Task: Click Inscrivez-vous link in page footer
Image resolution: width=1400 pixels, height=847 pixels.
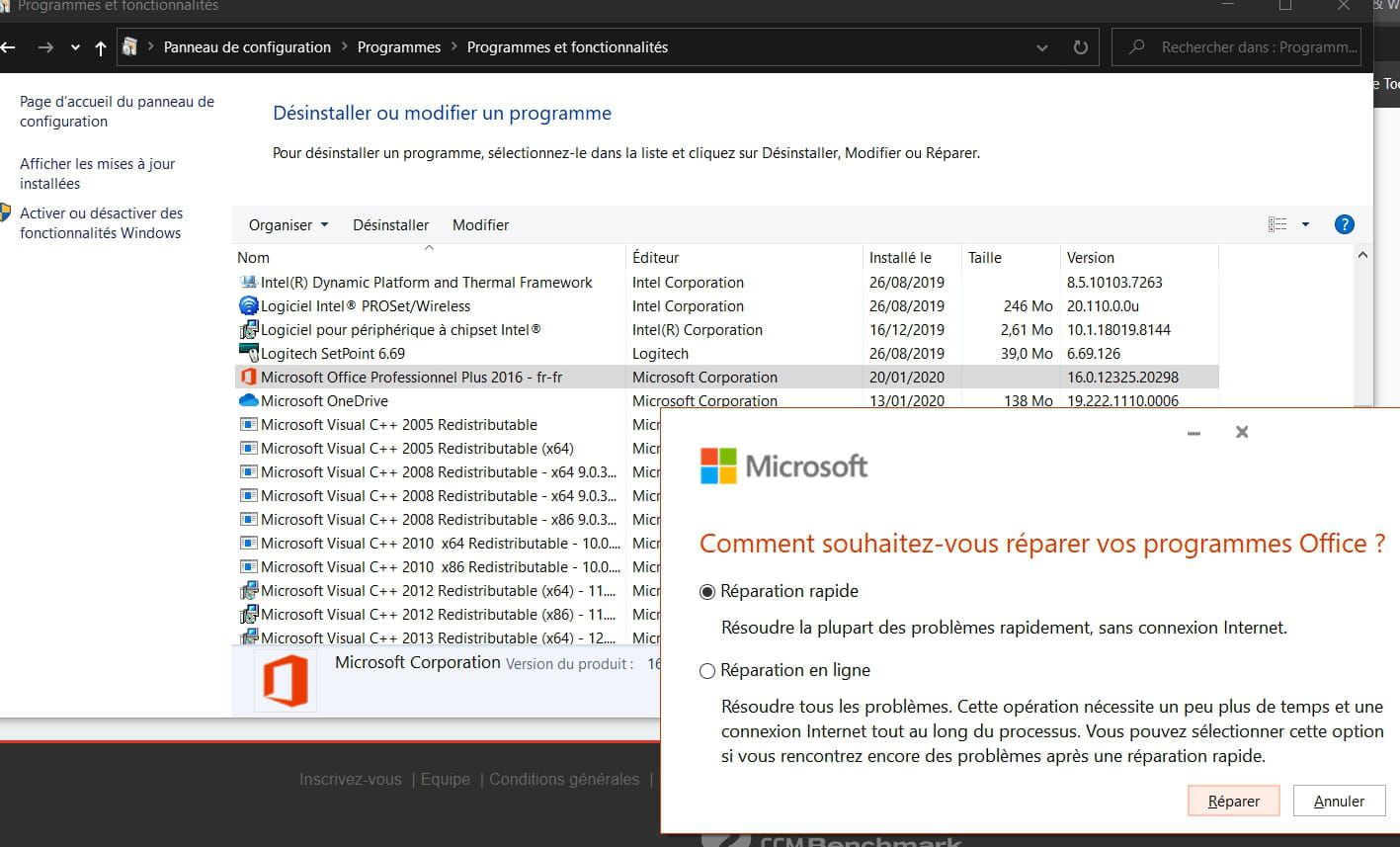Action: coord(351,780)
